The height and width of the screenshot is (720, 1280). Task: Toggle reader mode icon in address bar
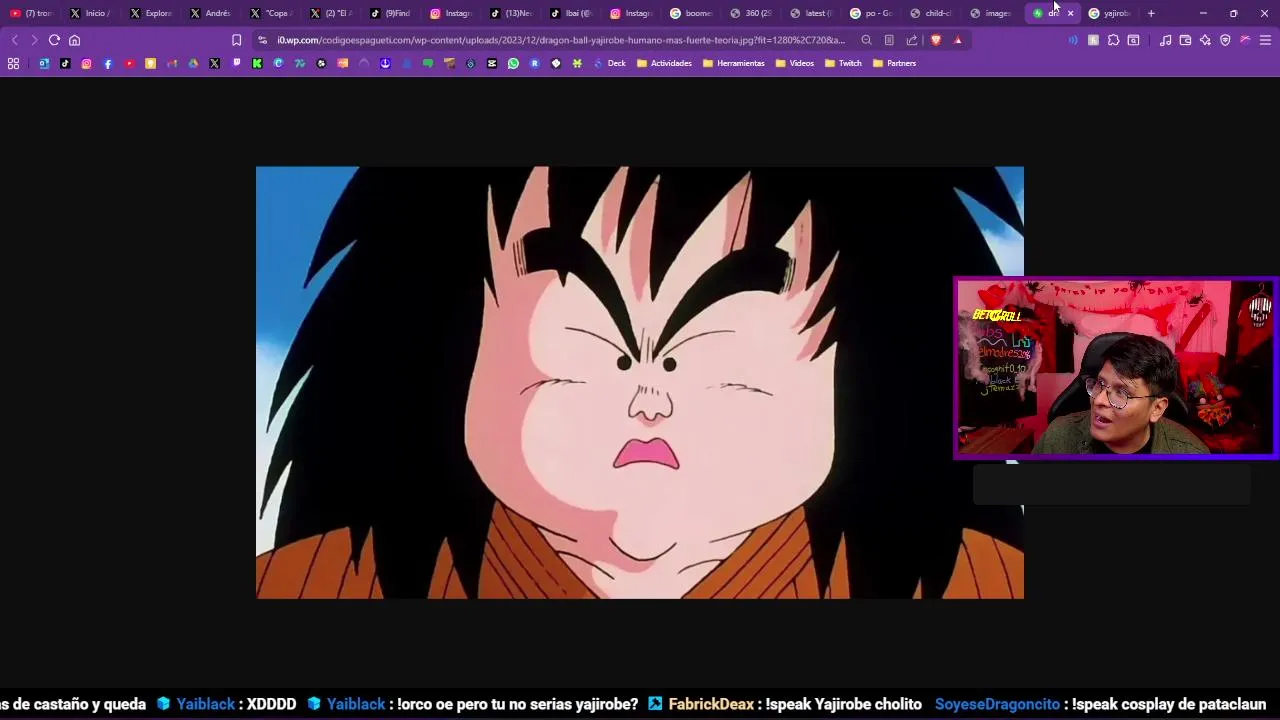point(889,40)
